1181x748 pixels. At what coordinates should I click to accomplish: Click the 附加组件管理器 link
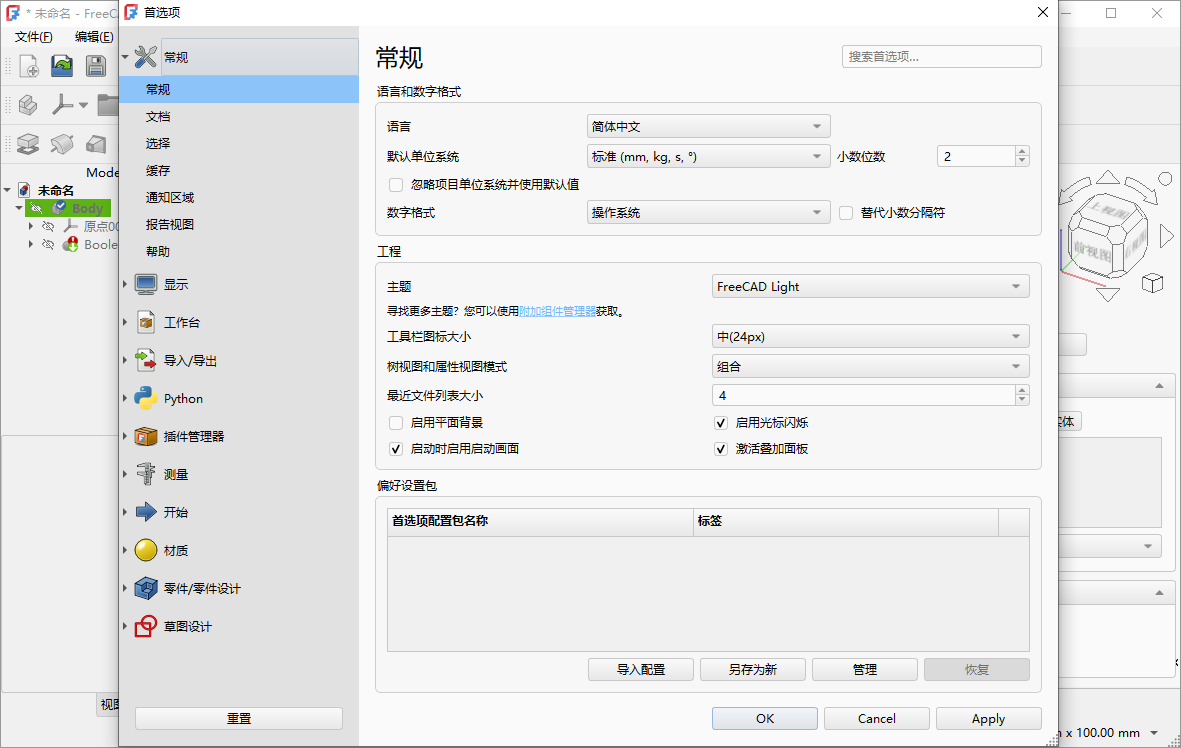[560, 311]
